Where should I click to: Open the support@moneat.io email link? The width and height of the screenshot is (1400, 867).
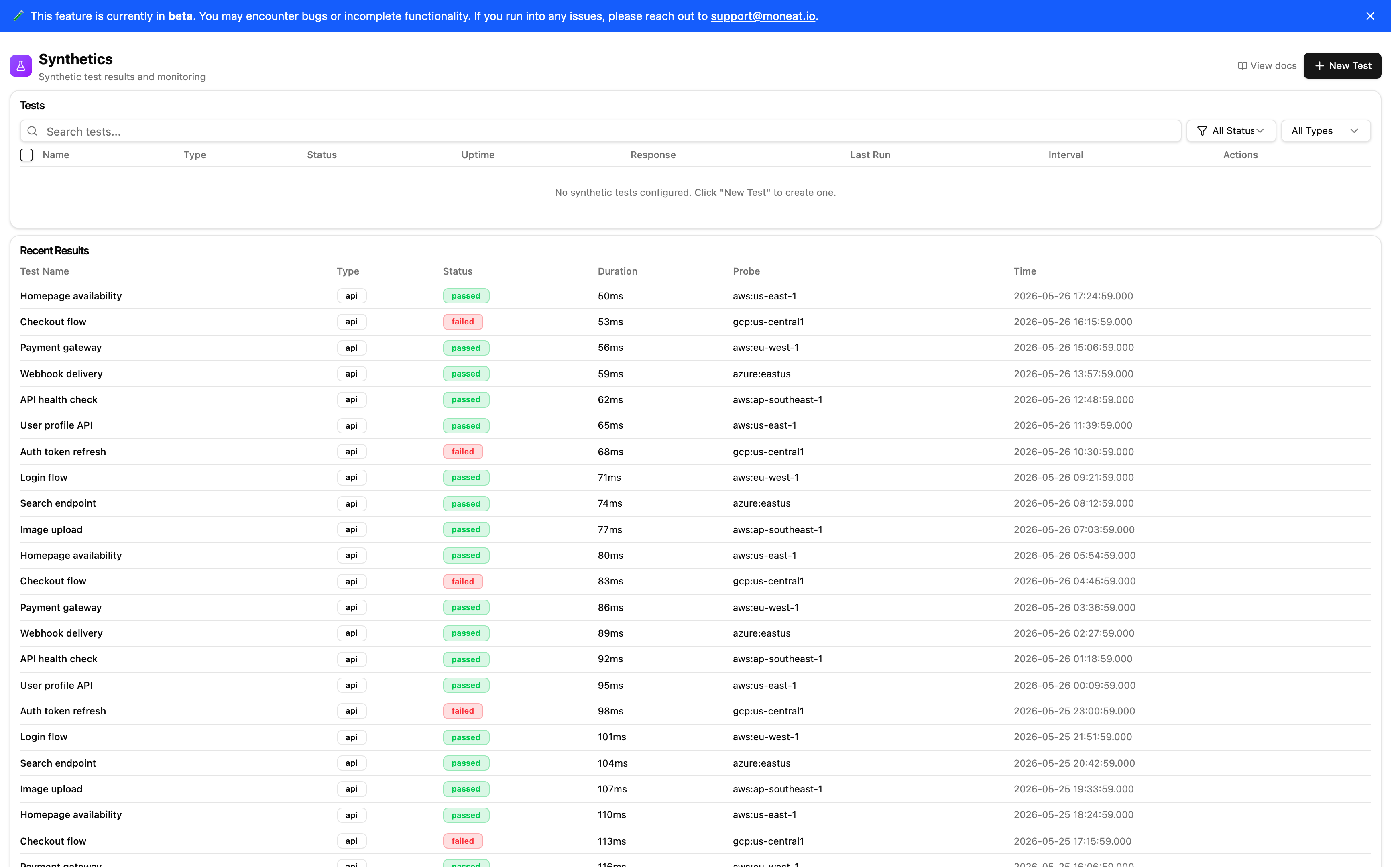(763, 16)
